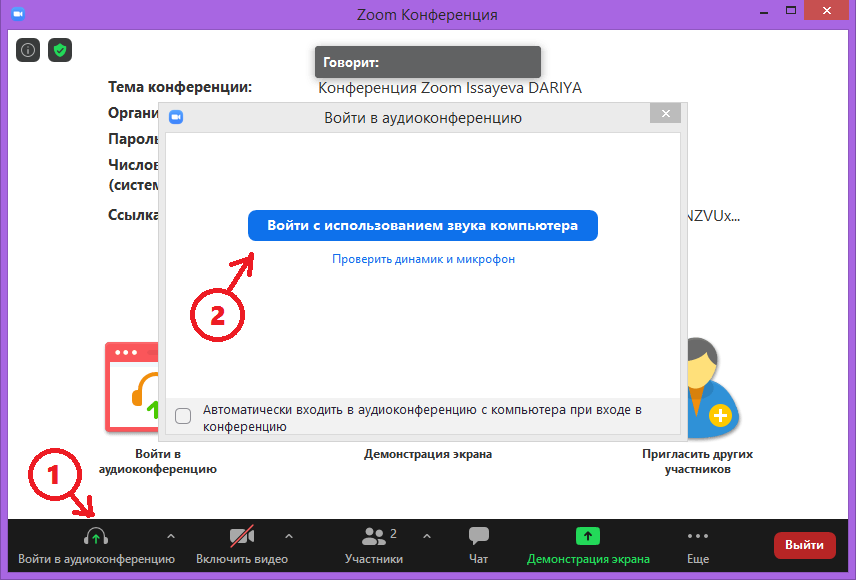
Task: Click the green share screen arrow icon
Action: tap(588, 536)
